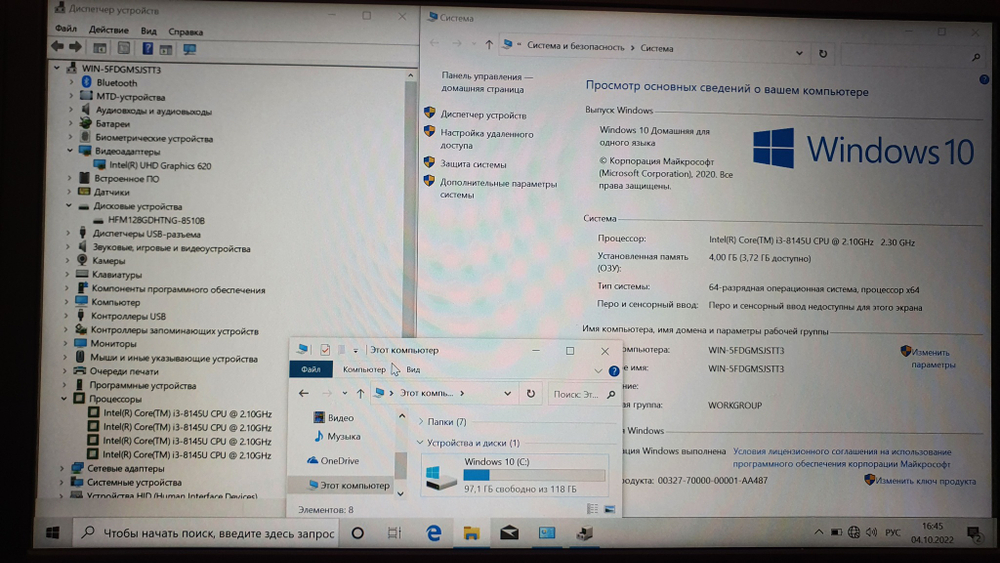Select Intel(R) UHD Graphics 620 adapter

160,166
